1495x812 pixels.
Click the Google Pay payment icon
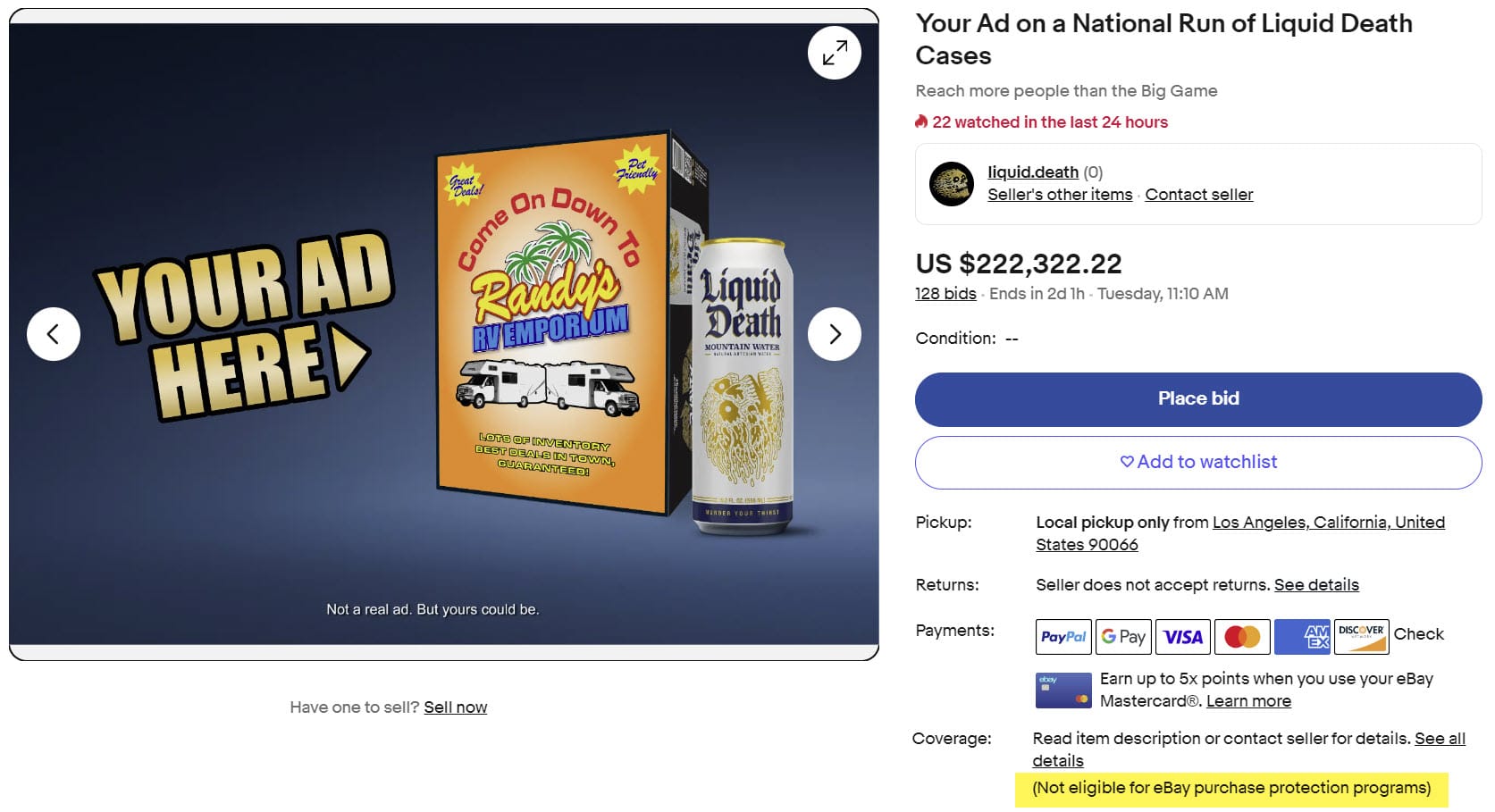click(1123, 637)
